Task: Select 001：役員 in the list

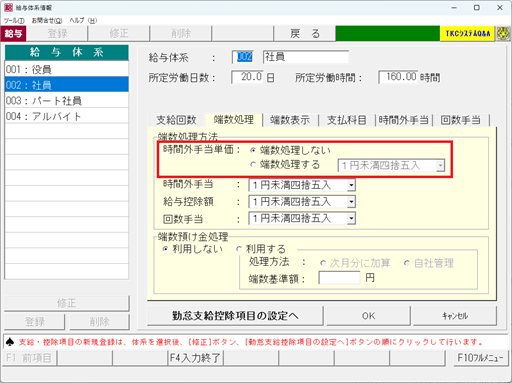Action: pyautogui.click(x=67, y=69)
